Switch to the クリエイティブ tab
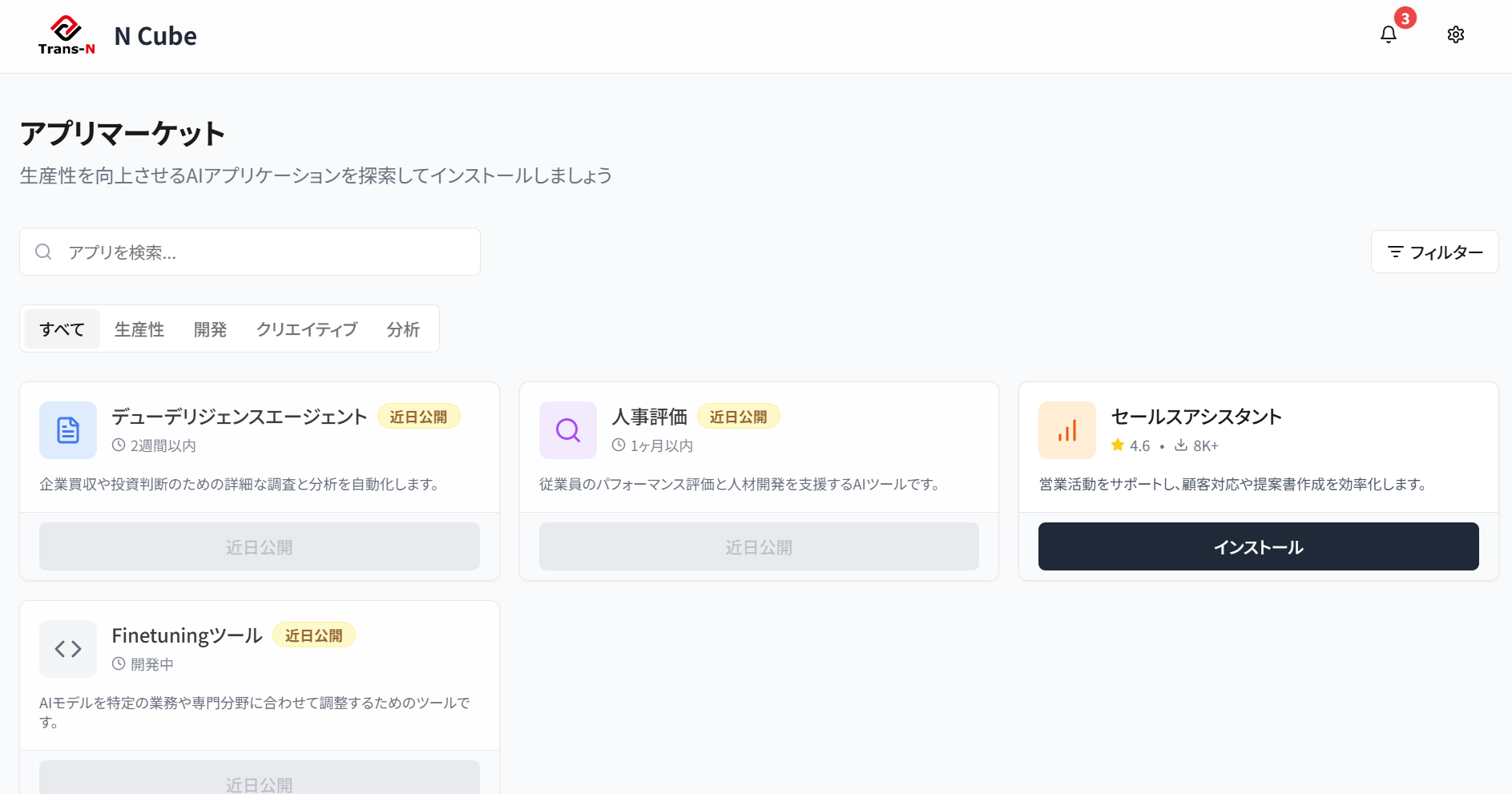Viewport: 1512px width, 794px height. click(x=306, y=328)
